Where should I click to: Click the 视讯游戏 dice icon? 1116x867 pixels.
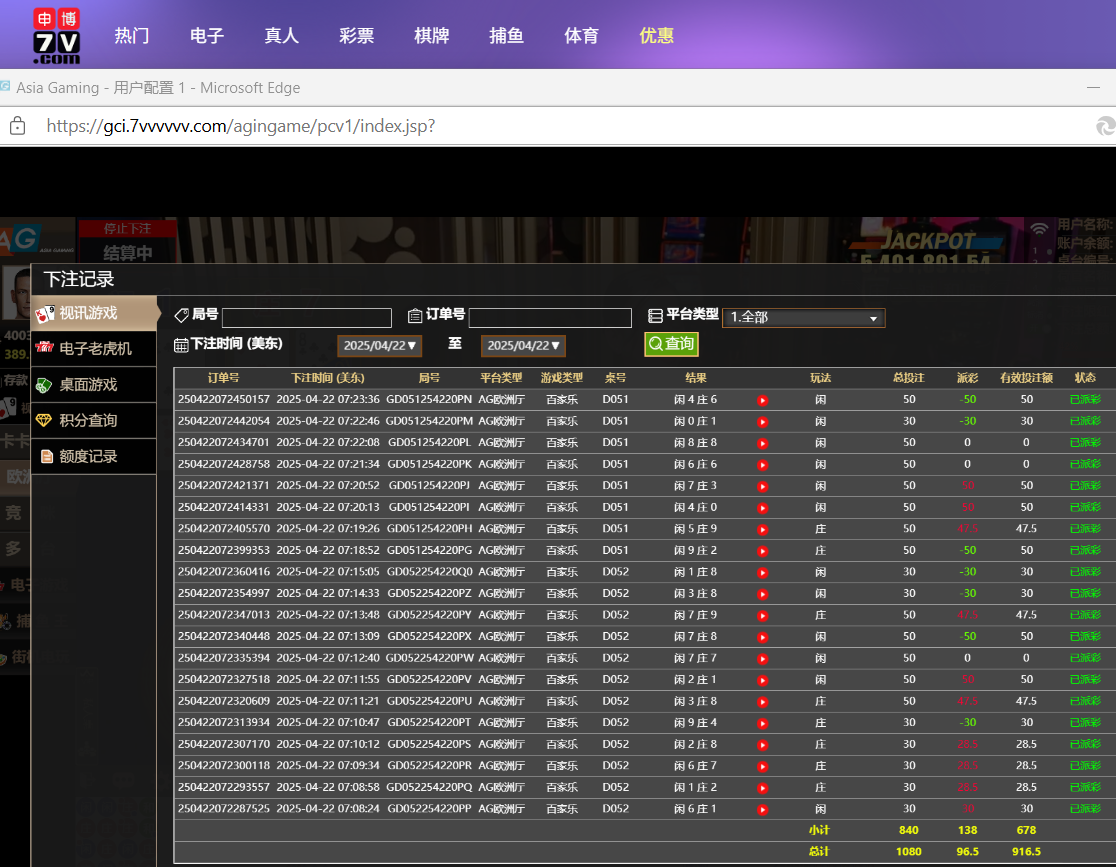click(x=45, y=314)
